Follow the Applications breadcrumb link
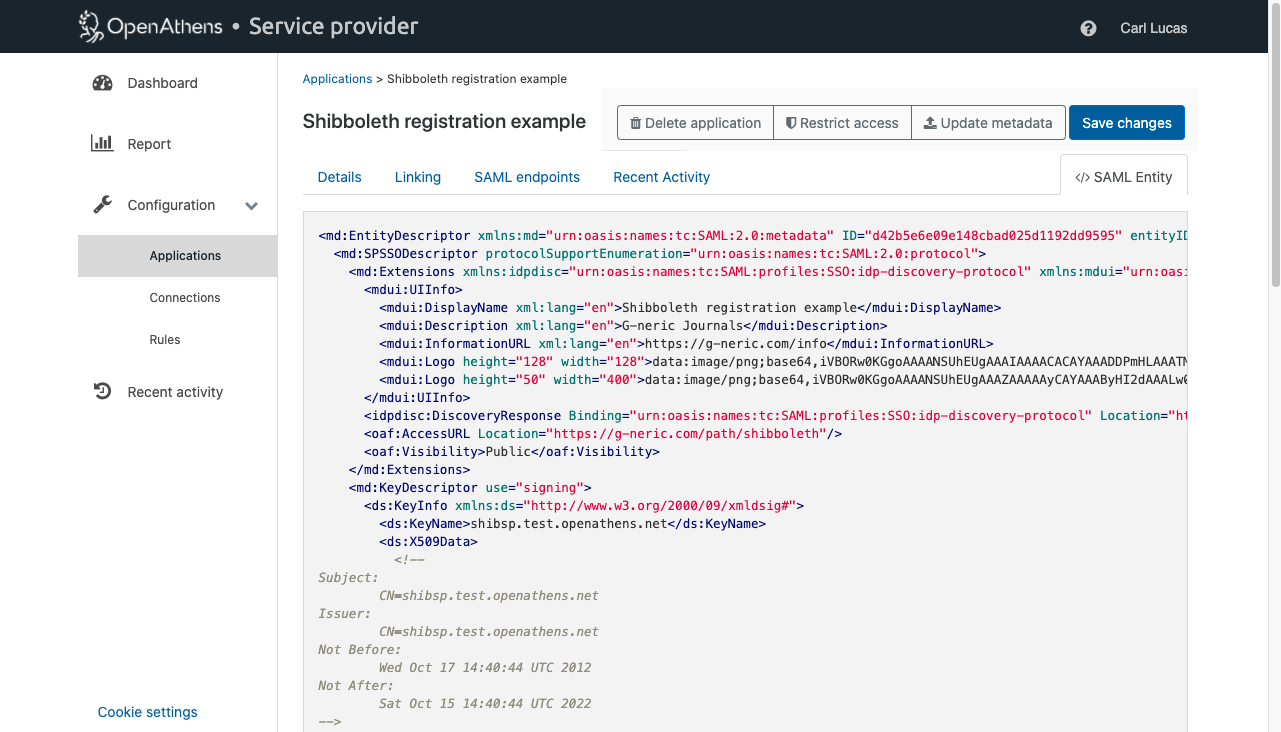The width and height of the screenshot is (1281, 732). click(x=337, y=79)
